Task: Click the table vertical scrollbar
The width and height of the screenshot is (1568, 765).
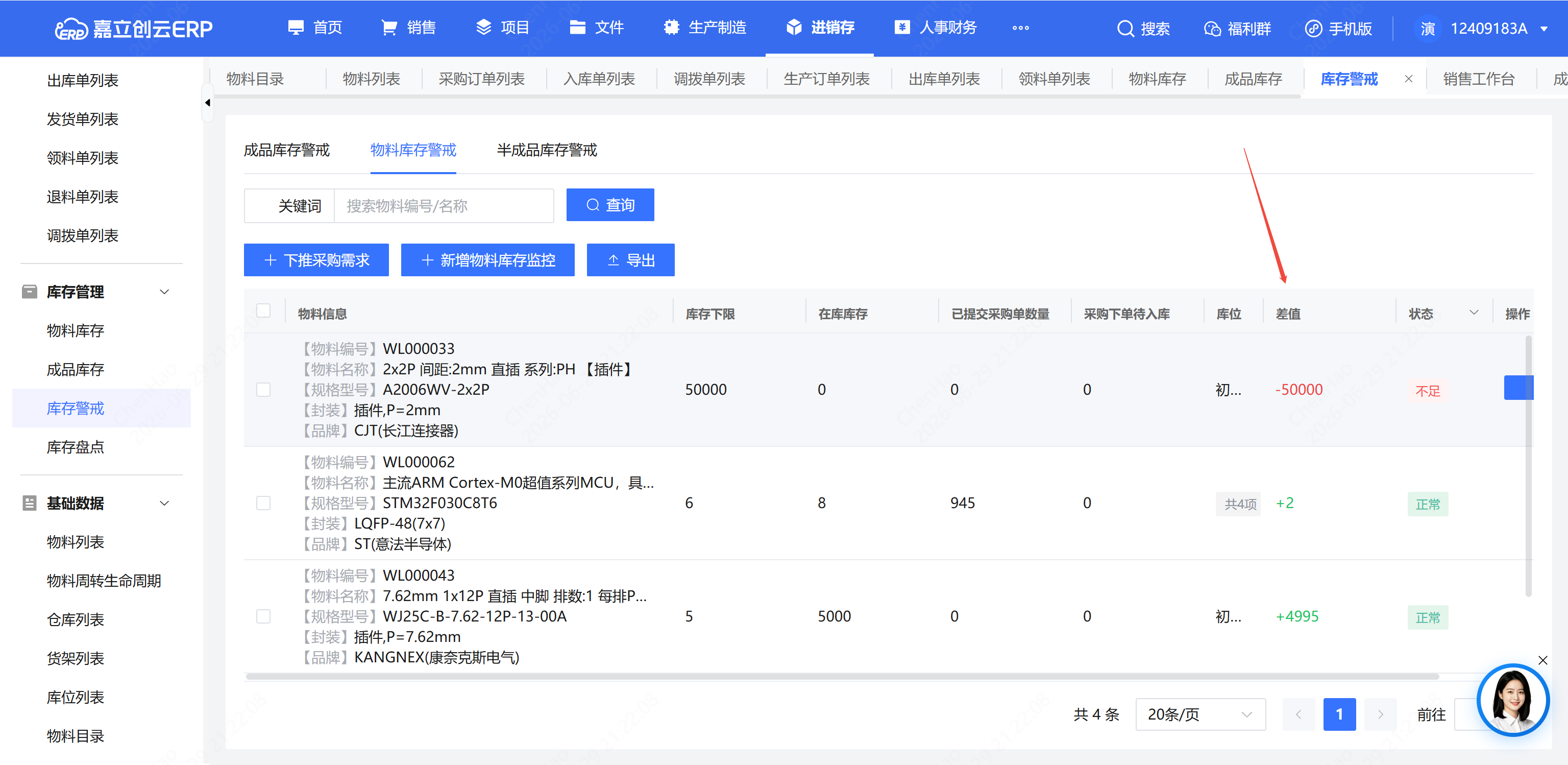Action: pos(1528,466)
